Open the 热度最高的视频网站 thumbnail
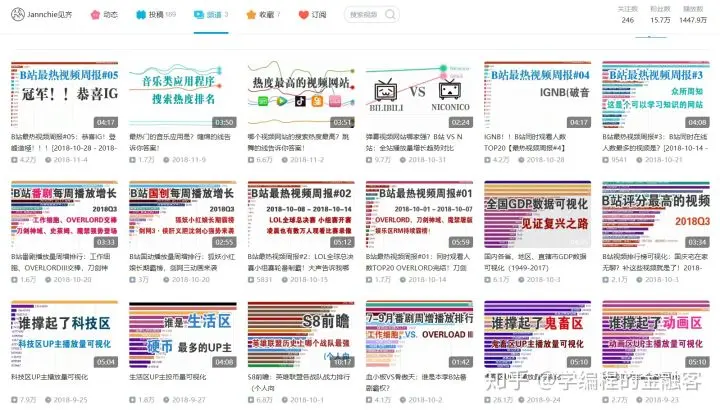This screenshot has height=410, width=720. point(301,95)
